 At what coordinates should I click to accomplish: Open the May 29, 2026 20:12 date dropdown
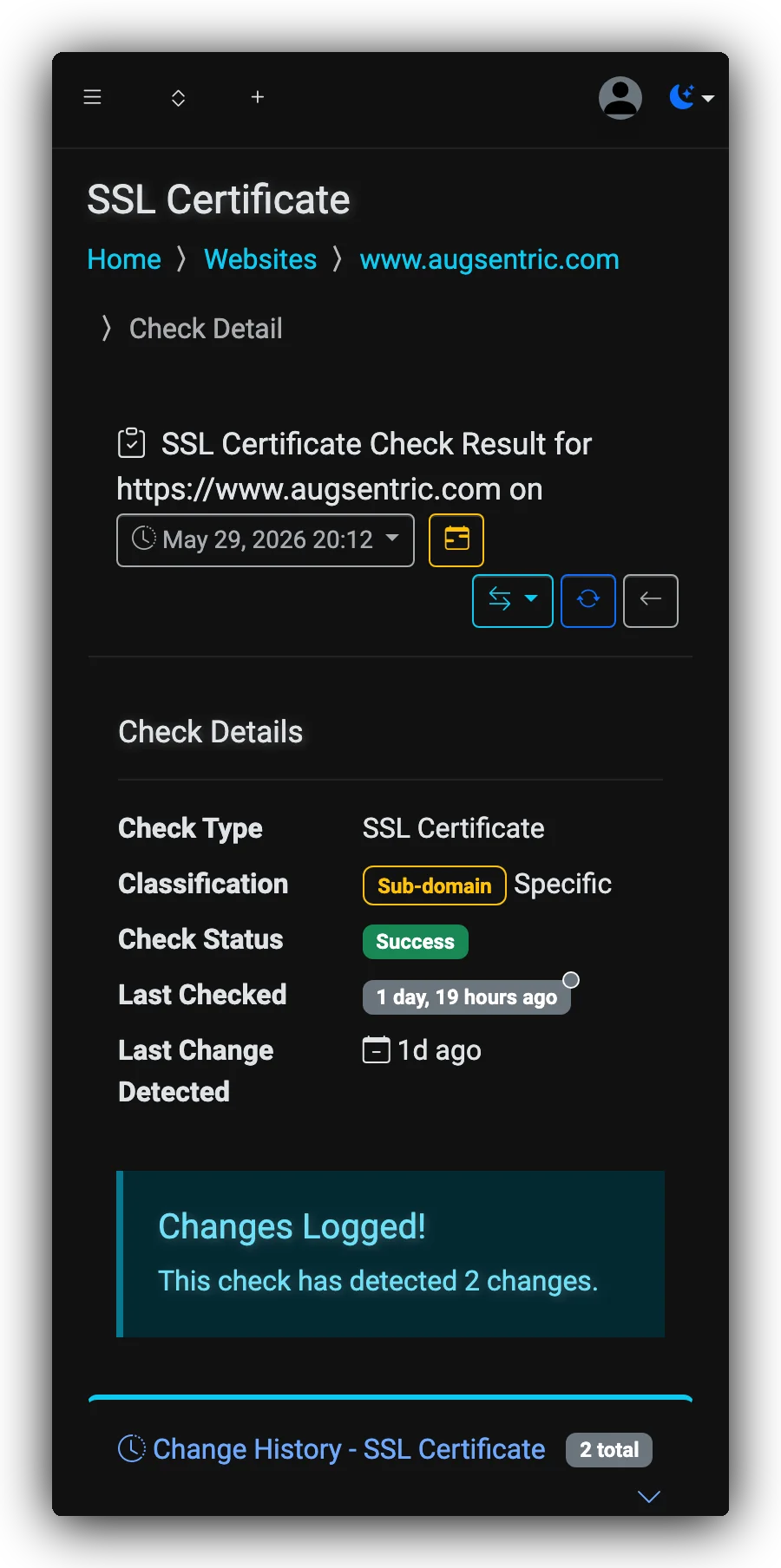(266, 540)
